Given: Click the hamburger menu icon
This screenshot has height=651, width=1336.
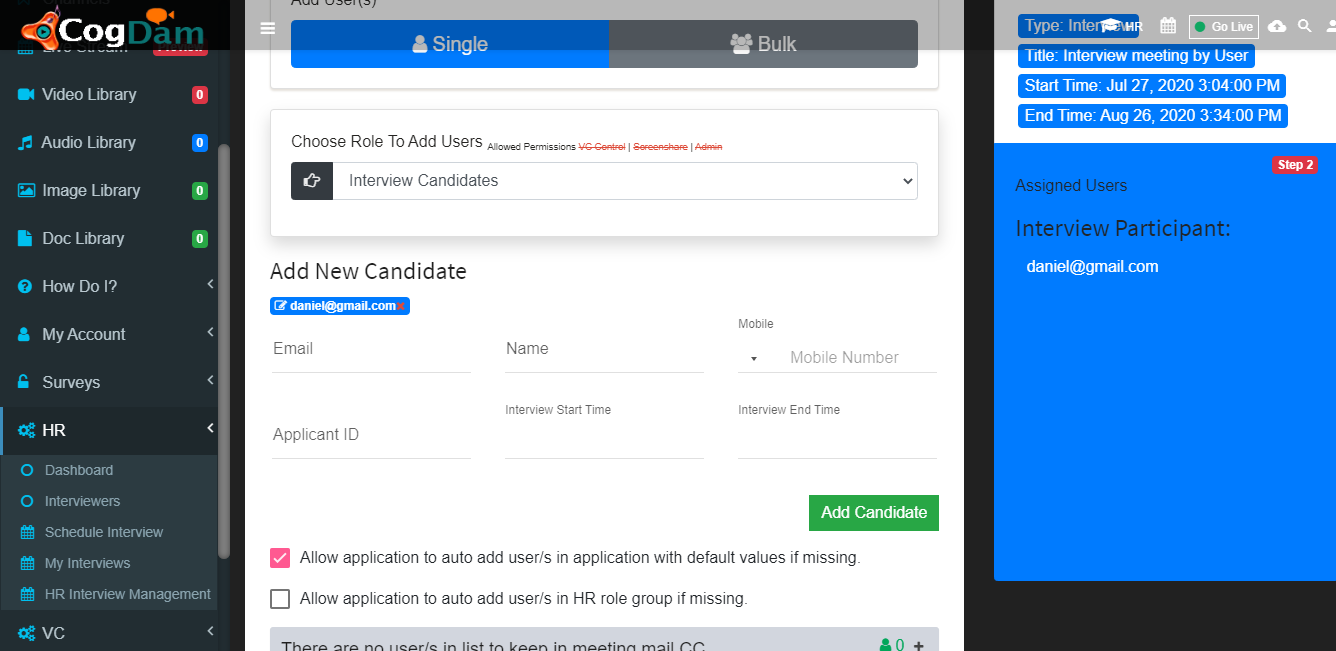Looking at the screenshot, I should [x=267, y=28].
